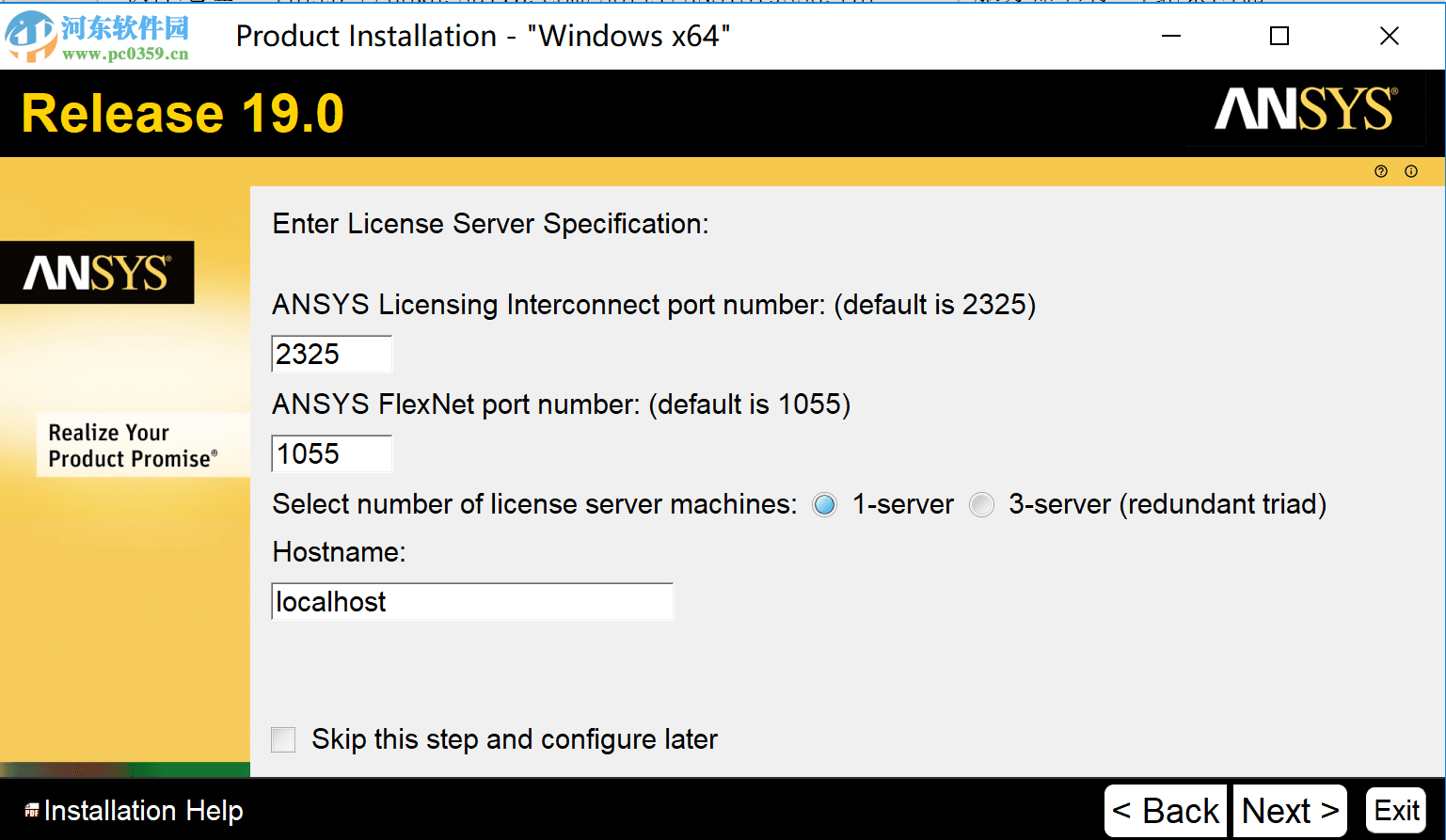Click the blue watermark logo in the title bar
The height and width of the screenshot is (840, 1446).
[x=30, y=36]
